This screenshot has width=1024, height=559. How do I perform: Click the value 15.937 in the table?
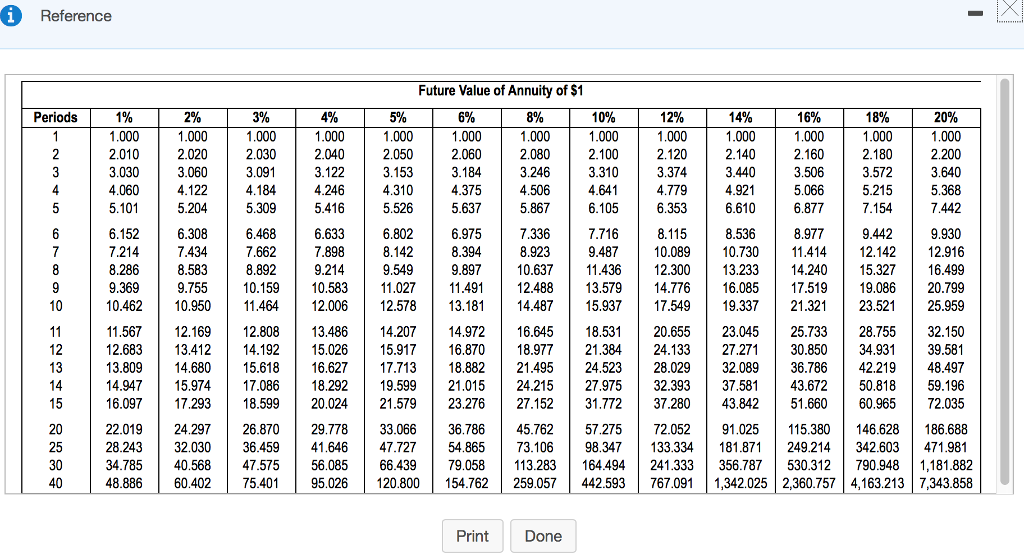[x=603, y=306]
